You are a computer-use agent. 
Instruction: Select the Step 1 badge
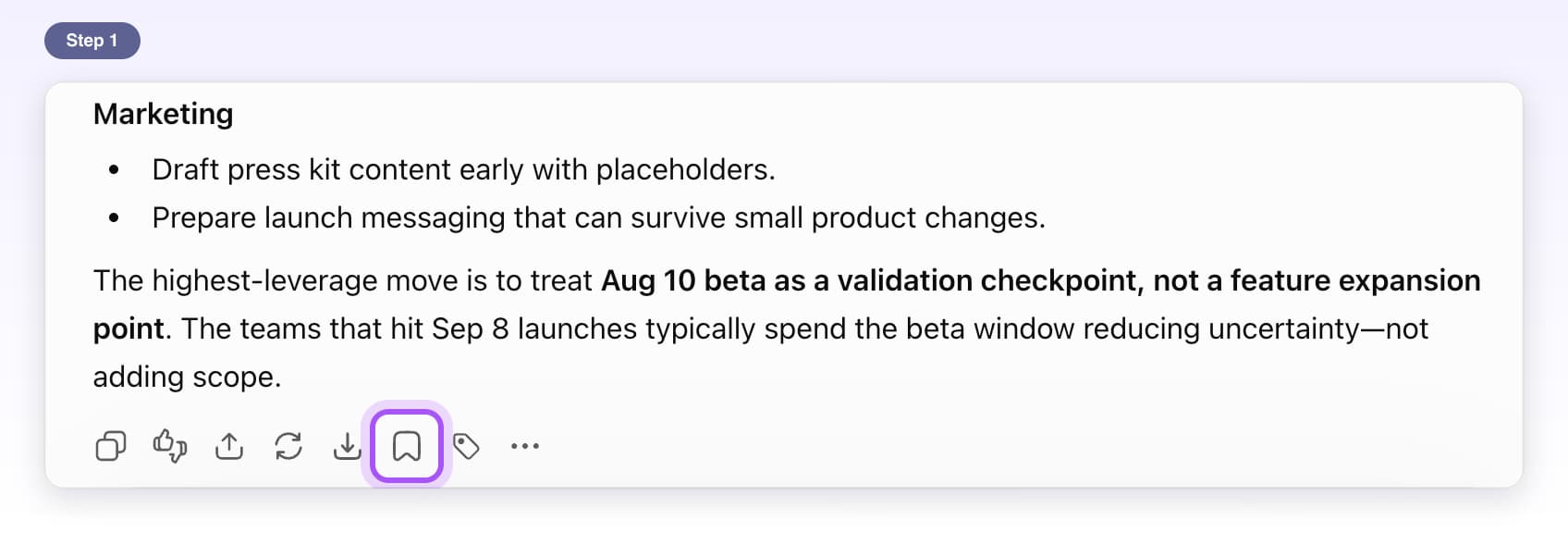(x=92, y=41)
